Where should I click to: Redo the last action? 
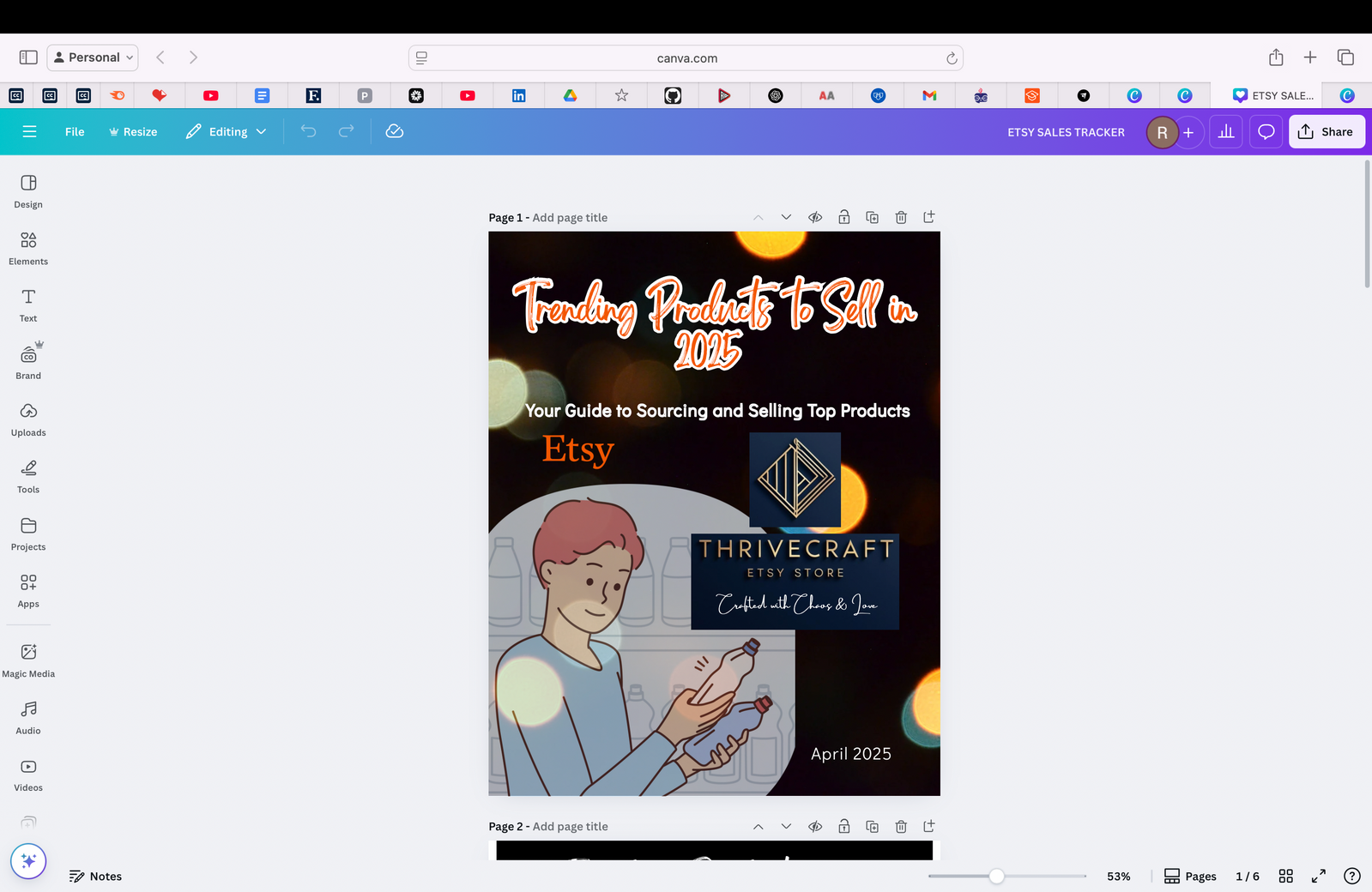(x=347, y=131)
